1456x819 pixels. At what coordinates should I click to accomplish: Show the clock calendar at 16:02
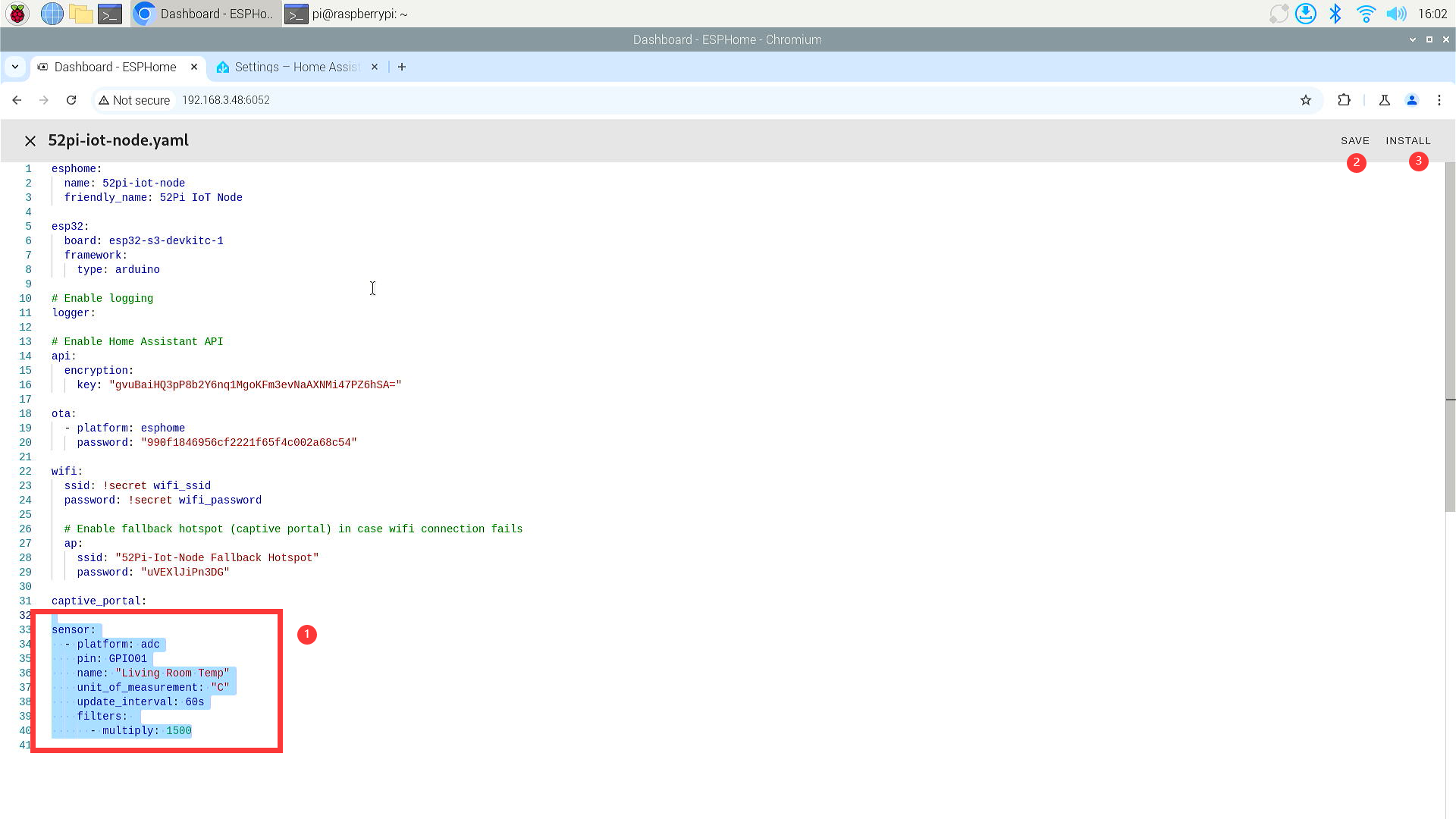tap(1432, 14)
